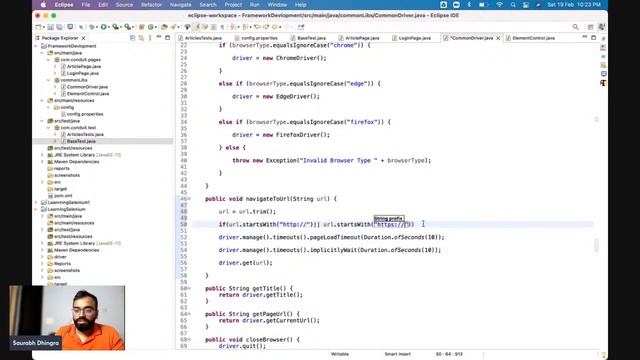Maximize the Package Explorer view
The height and width of the screenshot is (360, 640).
click(167, 38)
